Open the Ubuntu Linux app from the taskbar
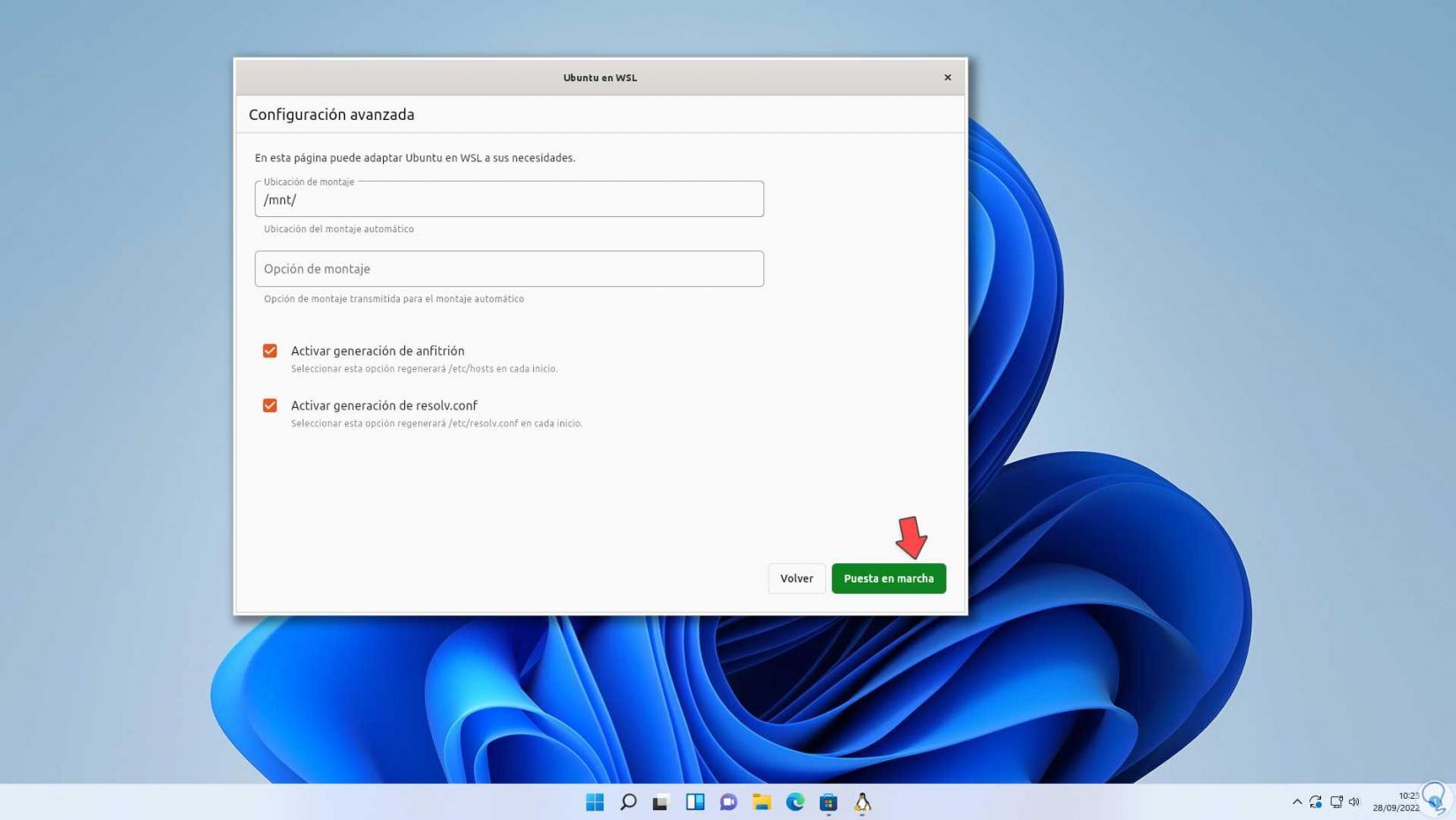 tap(861, 802)
